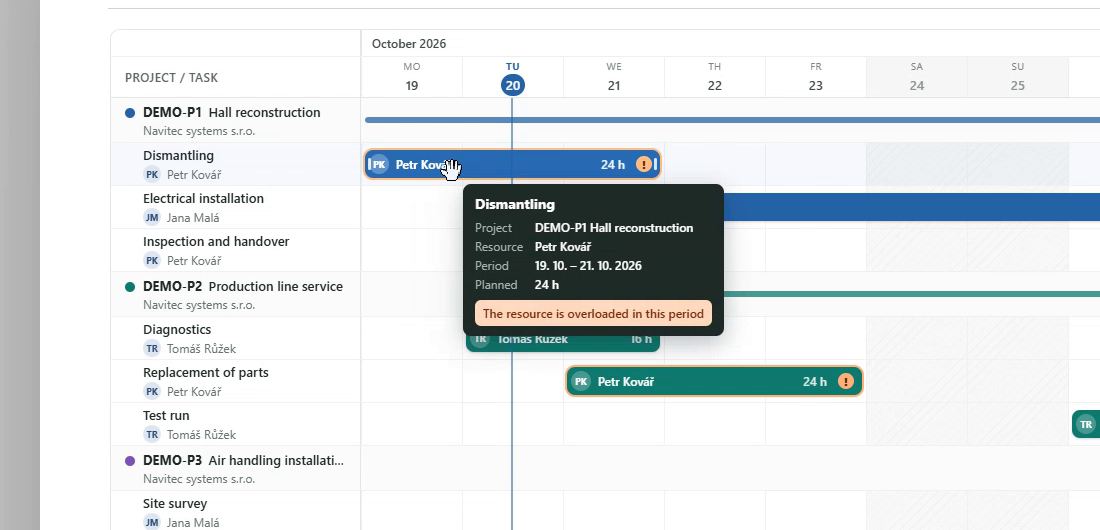Click 24 h label on Replacement of parts bar

(x=814, y=381)
